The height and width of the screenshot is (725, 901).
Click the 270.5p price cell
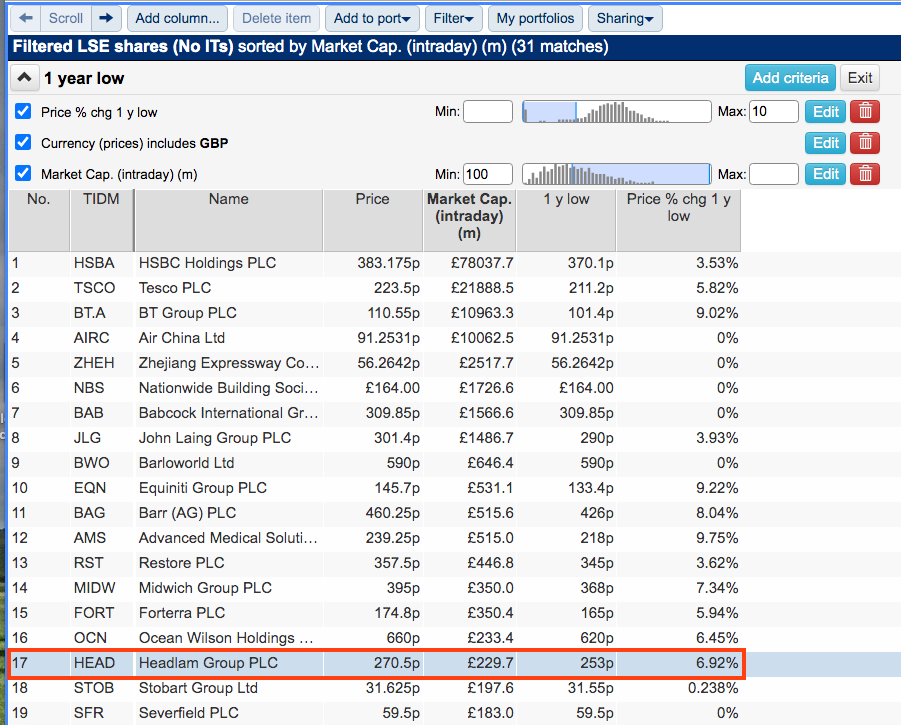point(372,663)
